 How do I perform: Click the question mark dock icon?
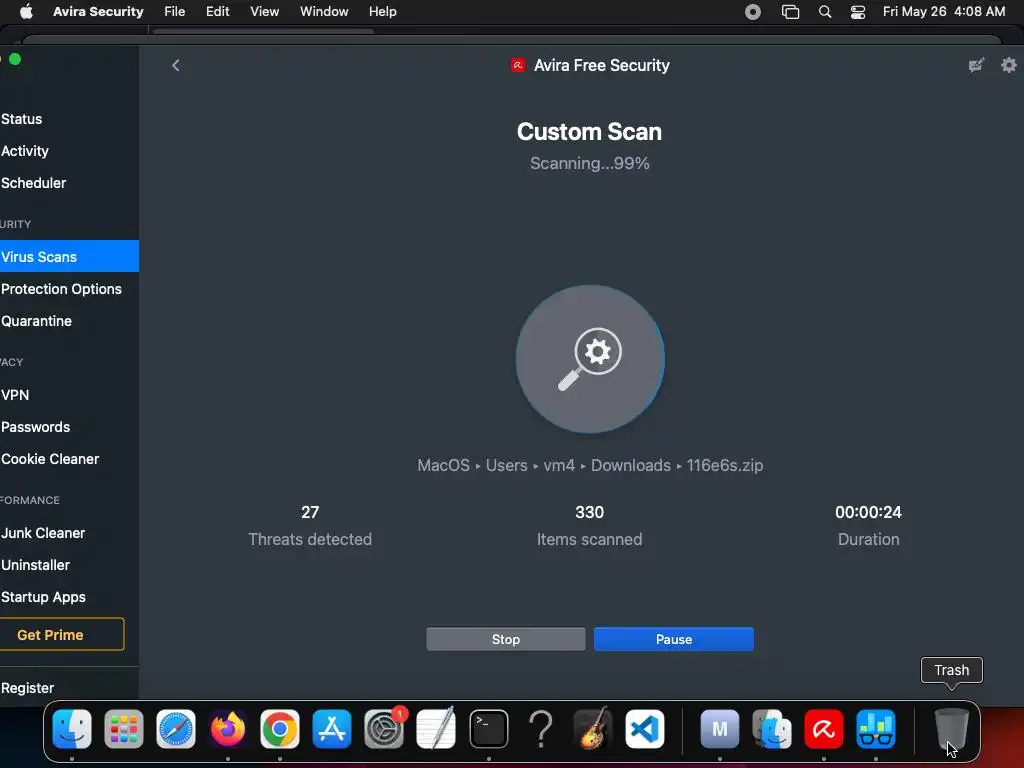click(541, 729)
